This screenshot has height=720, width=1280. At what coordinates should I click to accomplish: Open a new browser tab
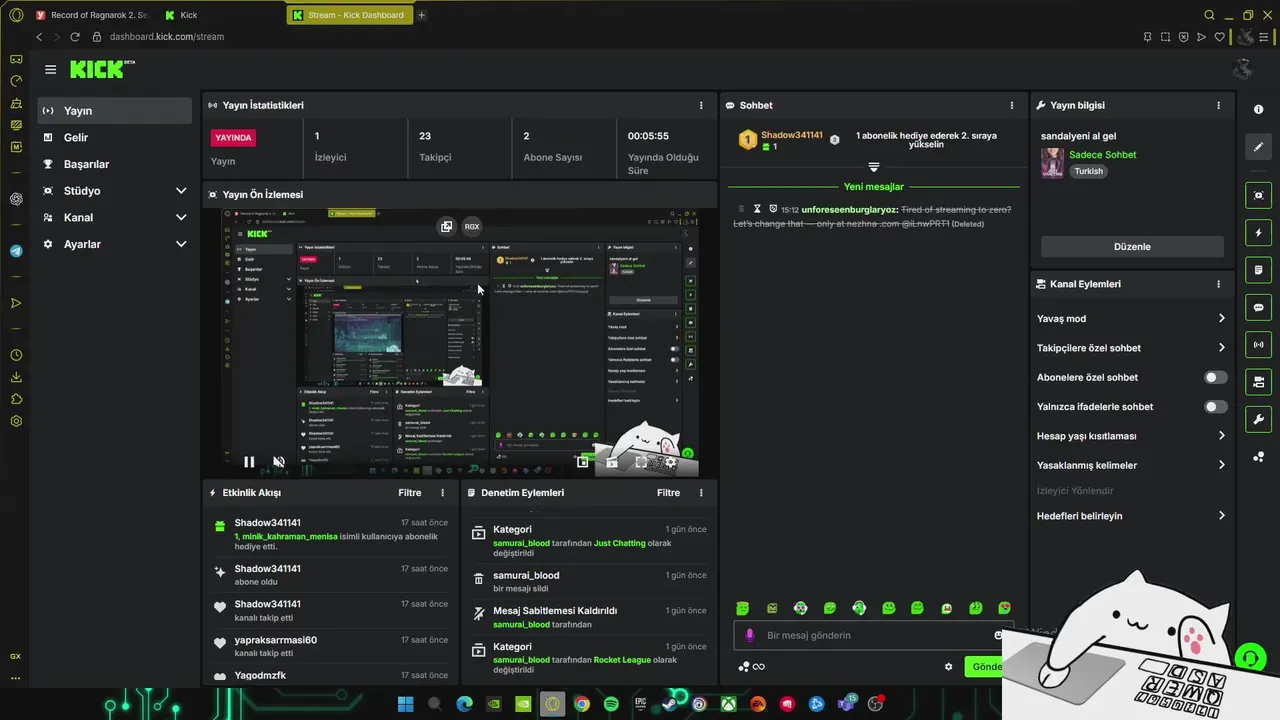pyautogui.click(x=422, y=15)
